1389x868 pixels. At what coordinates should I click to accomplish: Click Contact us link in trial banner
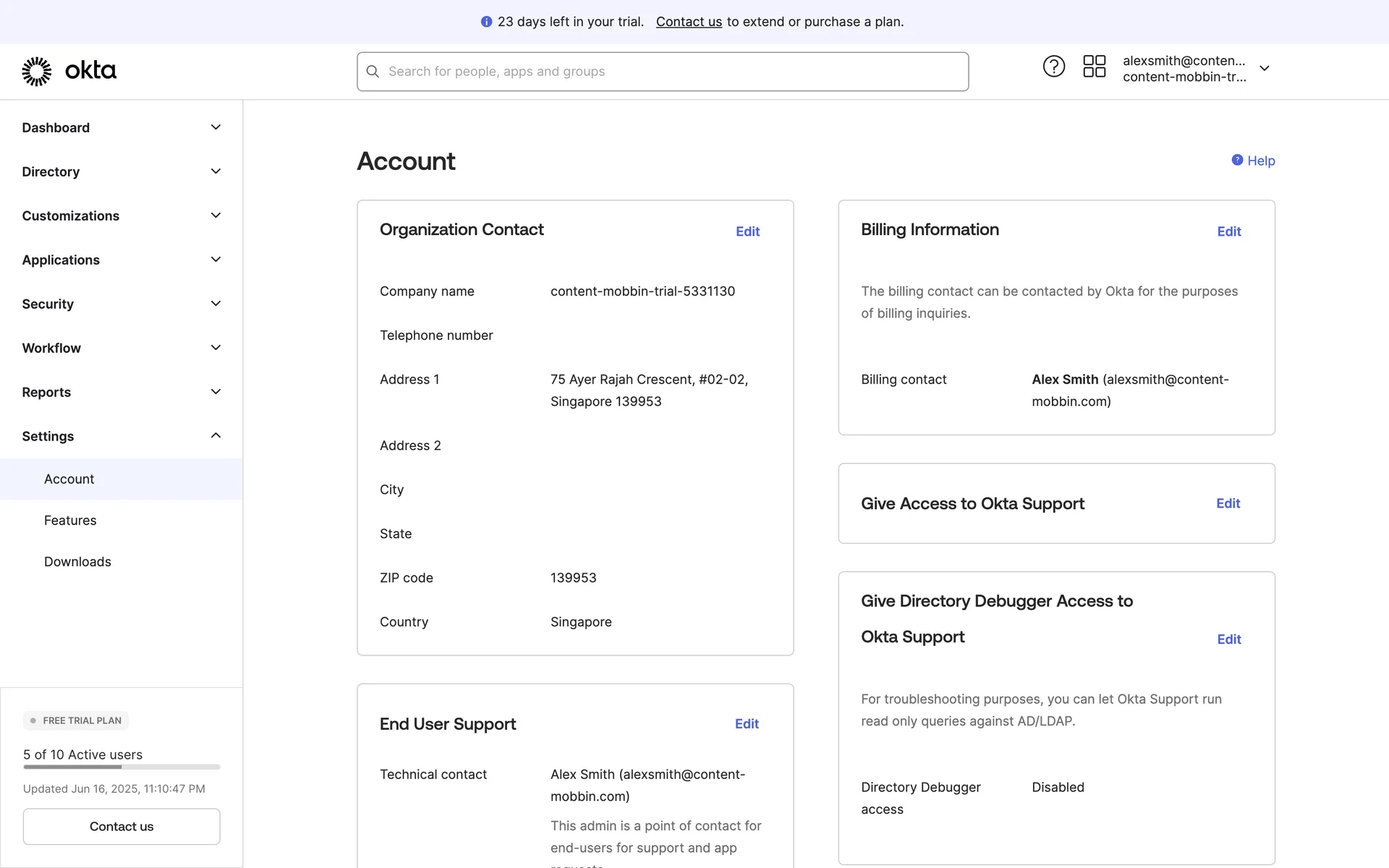(x=689, y=22)
